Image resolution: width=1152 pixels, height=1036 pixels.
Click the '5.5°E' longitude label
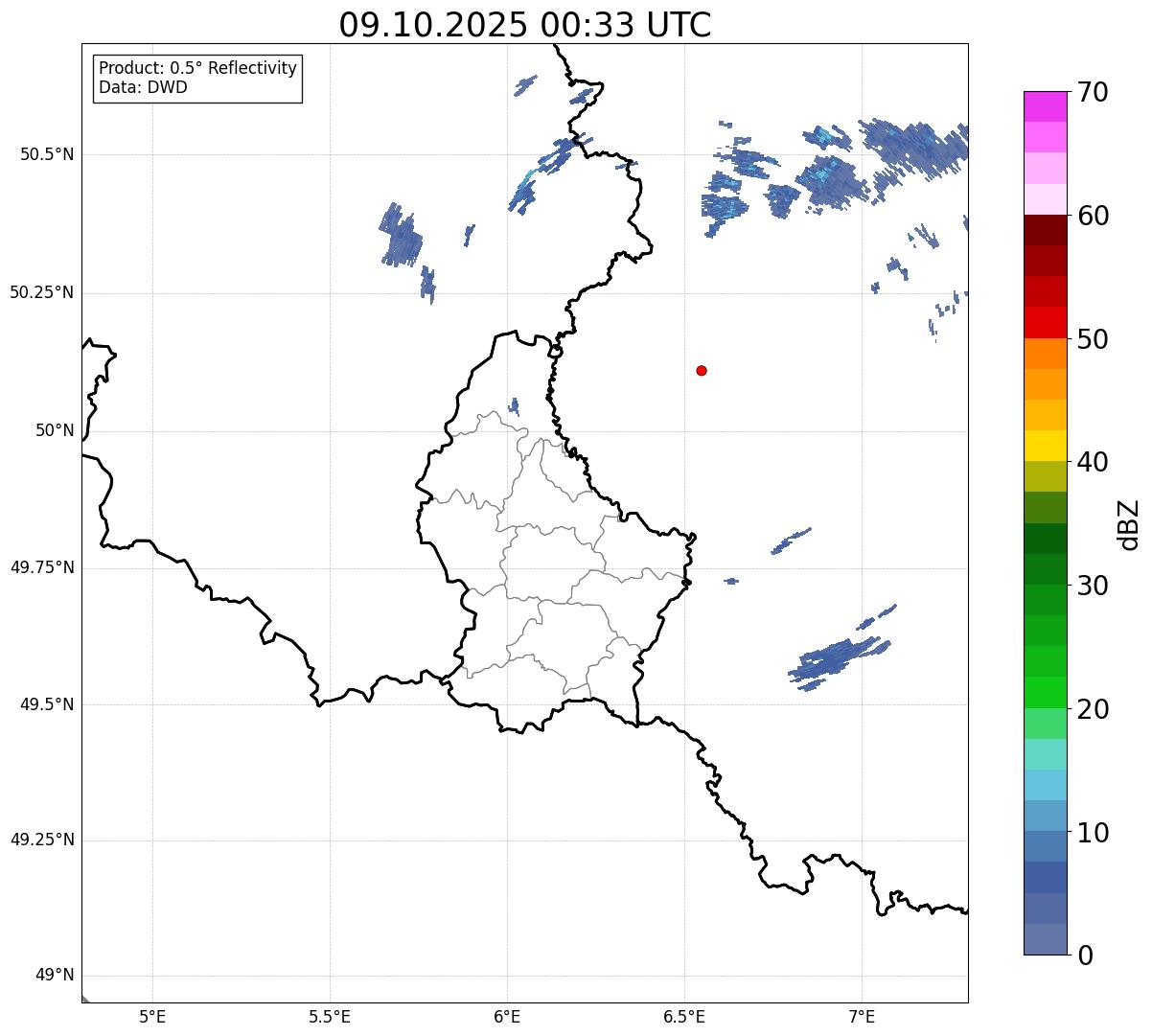[x=330, y=1016]
